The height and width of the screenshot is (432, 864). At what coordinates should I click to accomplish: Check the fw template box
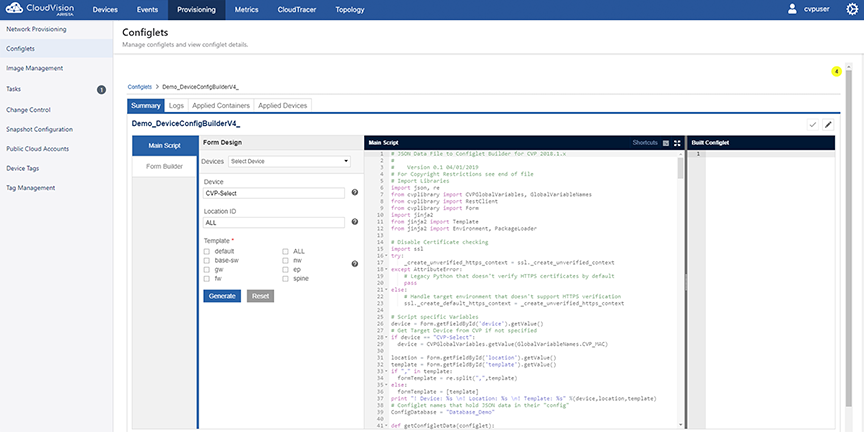point(207,279)
